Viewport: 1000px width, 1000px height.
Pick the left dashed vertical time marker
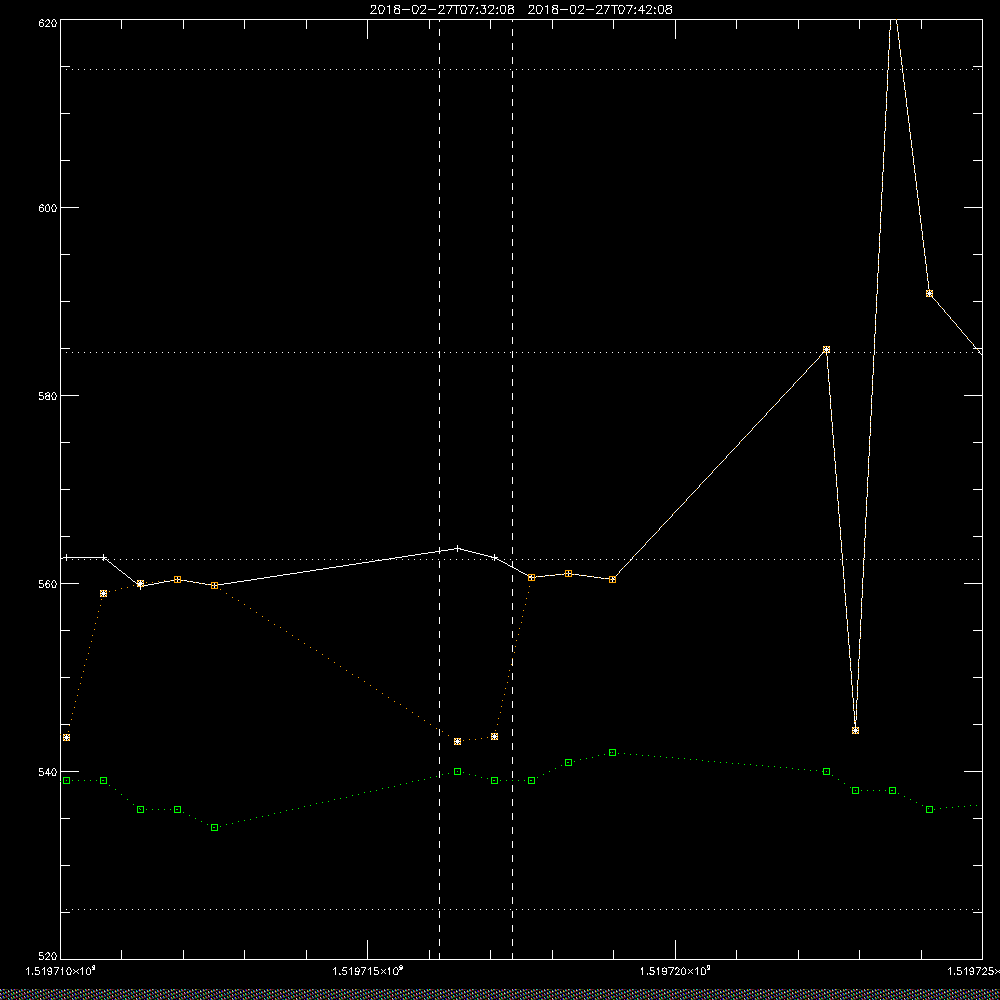click(439, 489)
